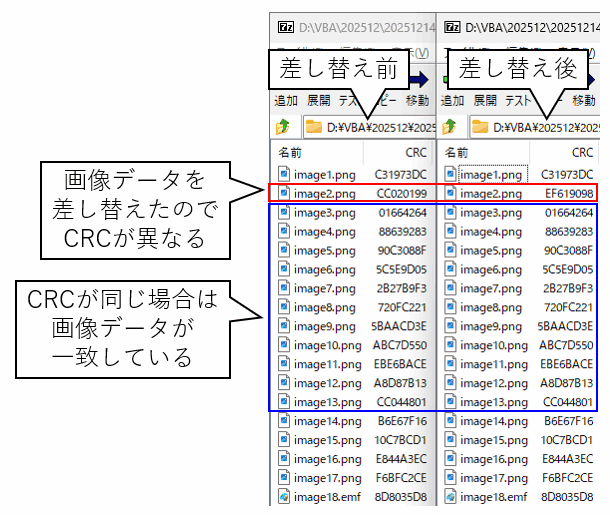
Task: Click the CRC value 8D8035D8 in left window
Action: [401, 496]
